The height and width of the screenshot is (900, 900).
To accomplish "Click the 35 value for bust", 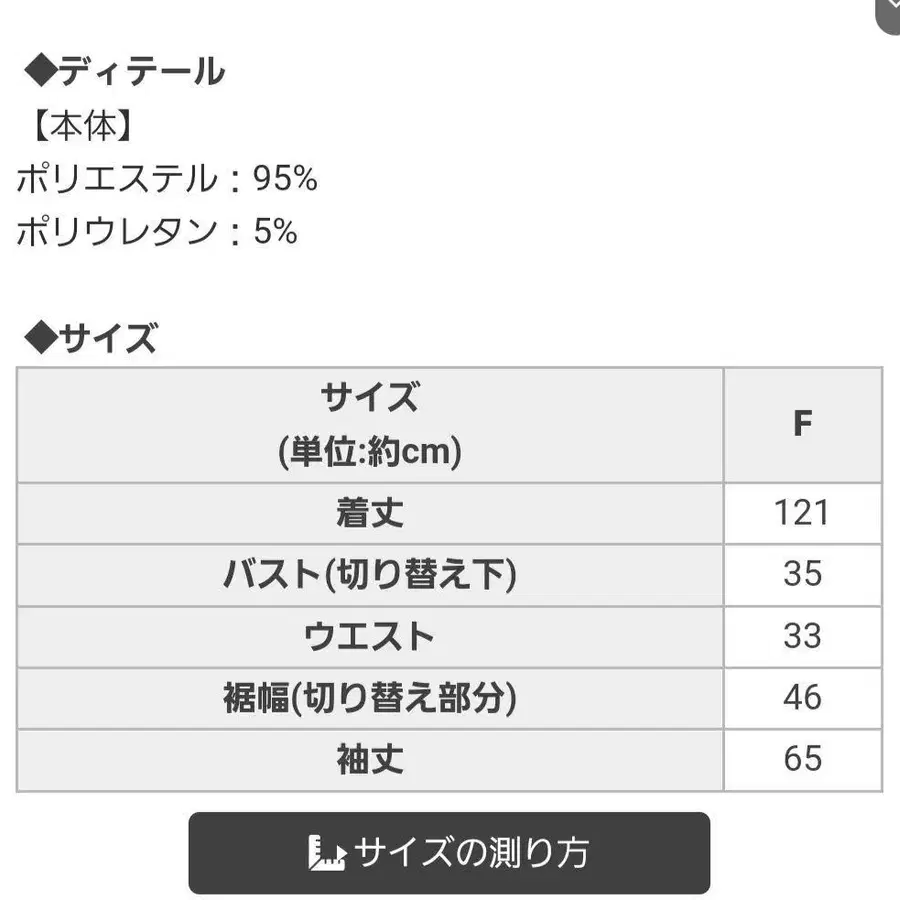I will coord(802,574).
